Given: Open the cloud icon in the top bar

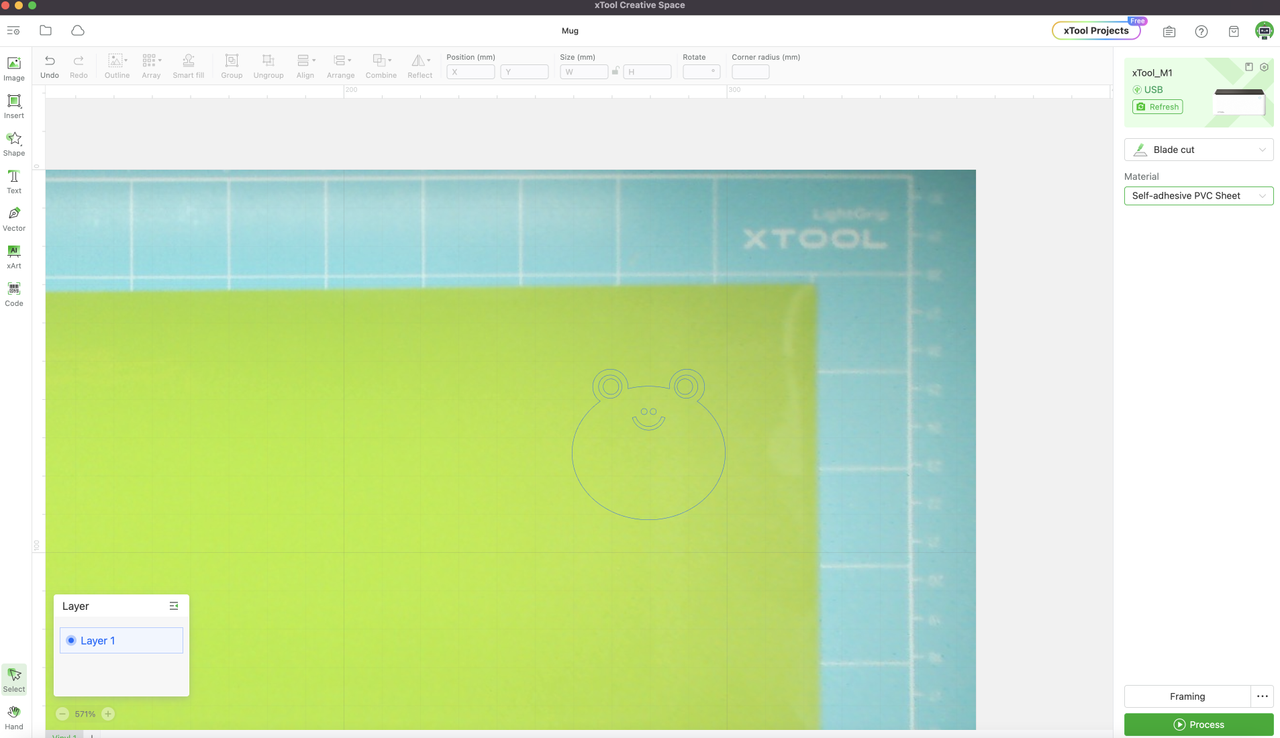Looking at the screenshot, I should tap(78, 31).
